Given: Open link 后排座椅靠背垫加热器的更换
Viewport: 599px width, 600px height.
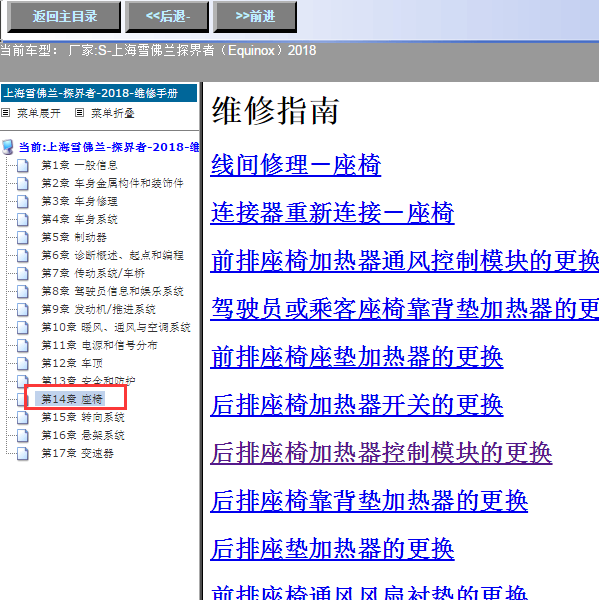Looking at the screenshot, I should [x=369, y=501].
